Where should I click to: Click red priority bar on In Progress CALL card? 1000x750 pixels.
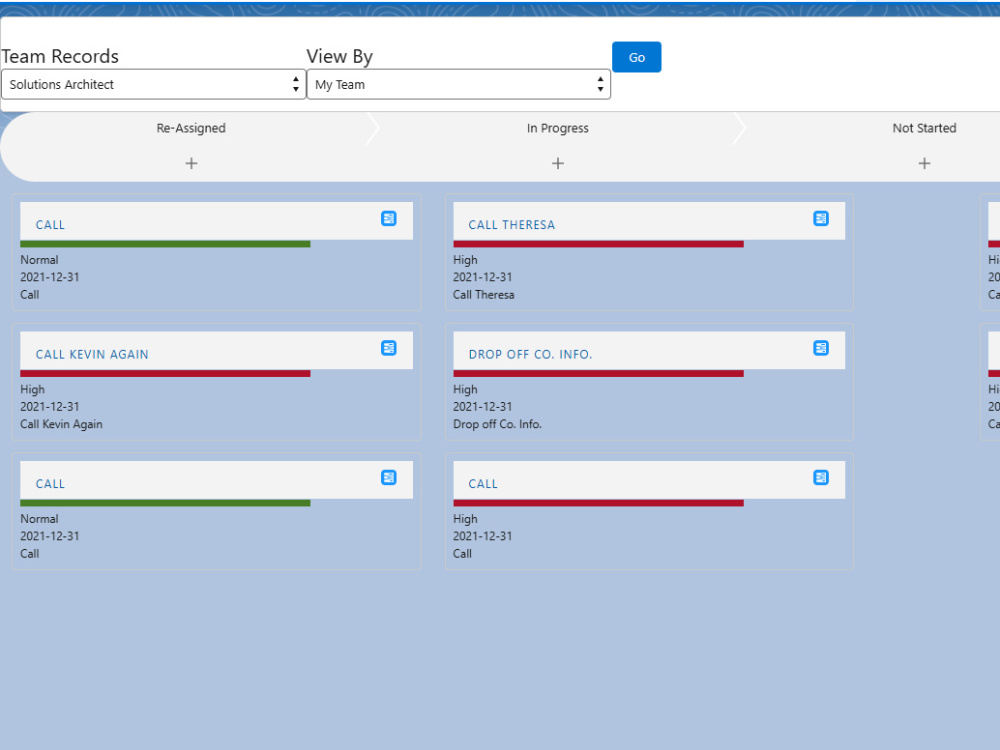tap(598, 503)
